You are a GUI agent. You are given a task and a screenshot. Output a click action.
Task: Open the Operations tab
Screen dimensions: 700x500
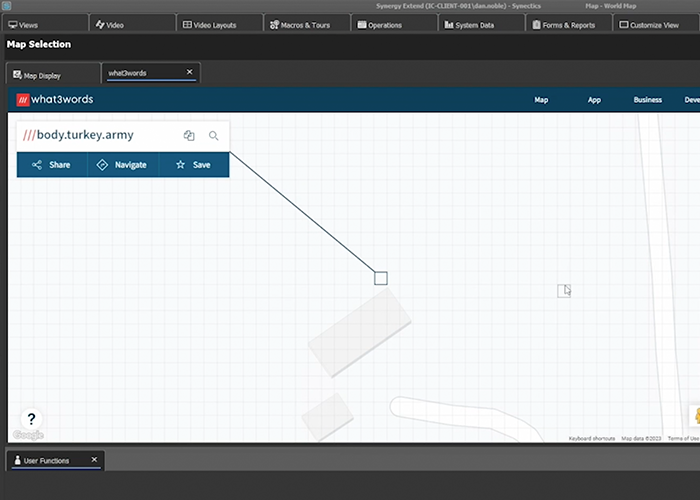[x=395, y=25]
